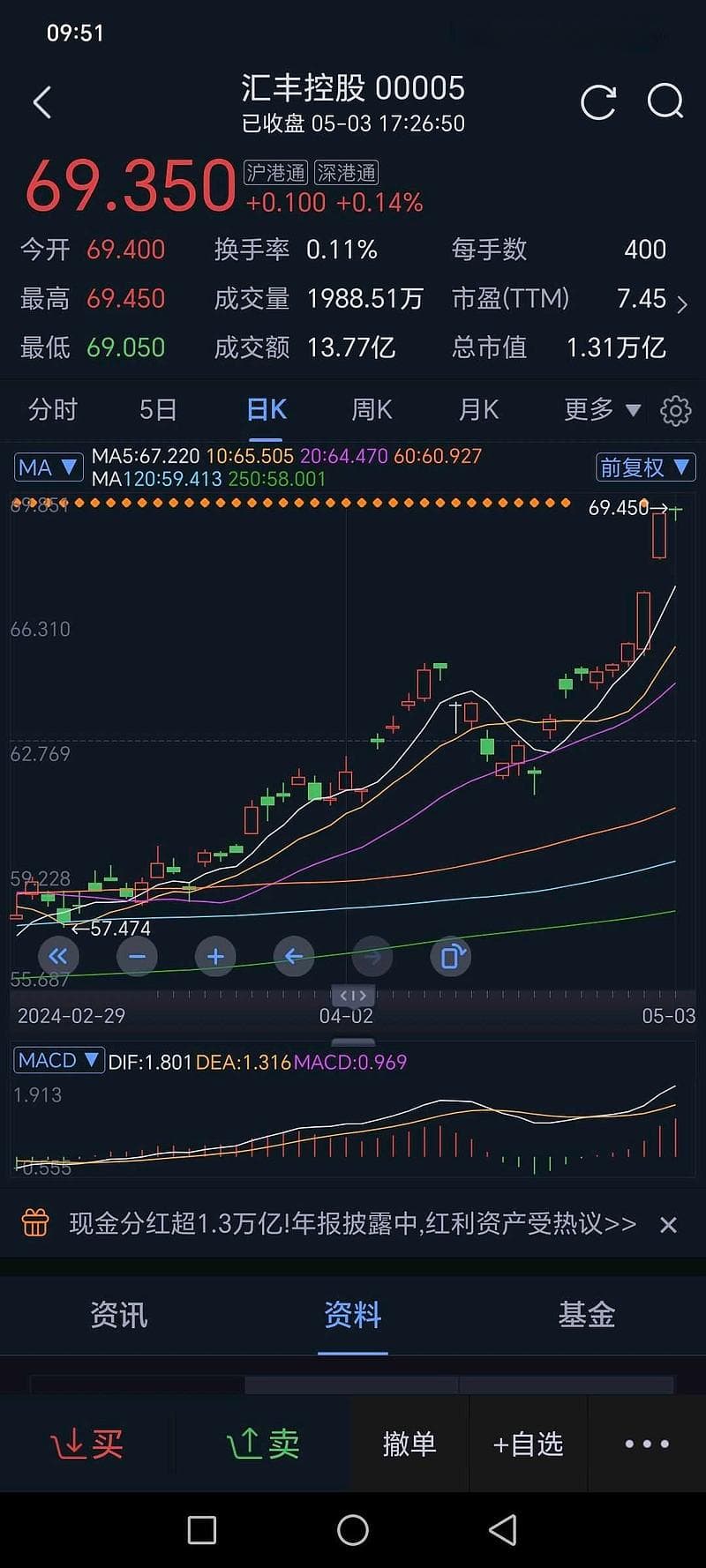Switch to 月K chart tab
706x1568 pixels.
tap(478, 409)
